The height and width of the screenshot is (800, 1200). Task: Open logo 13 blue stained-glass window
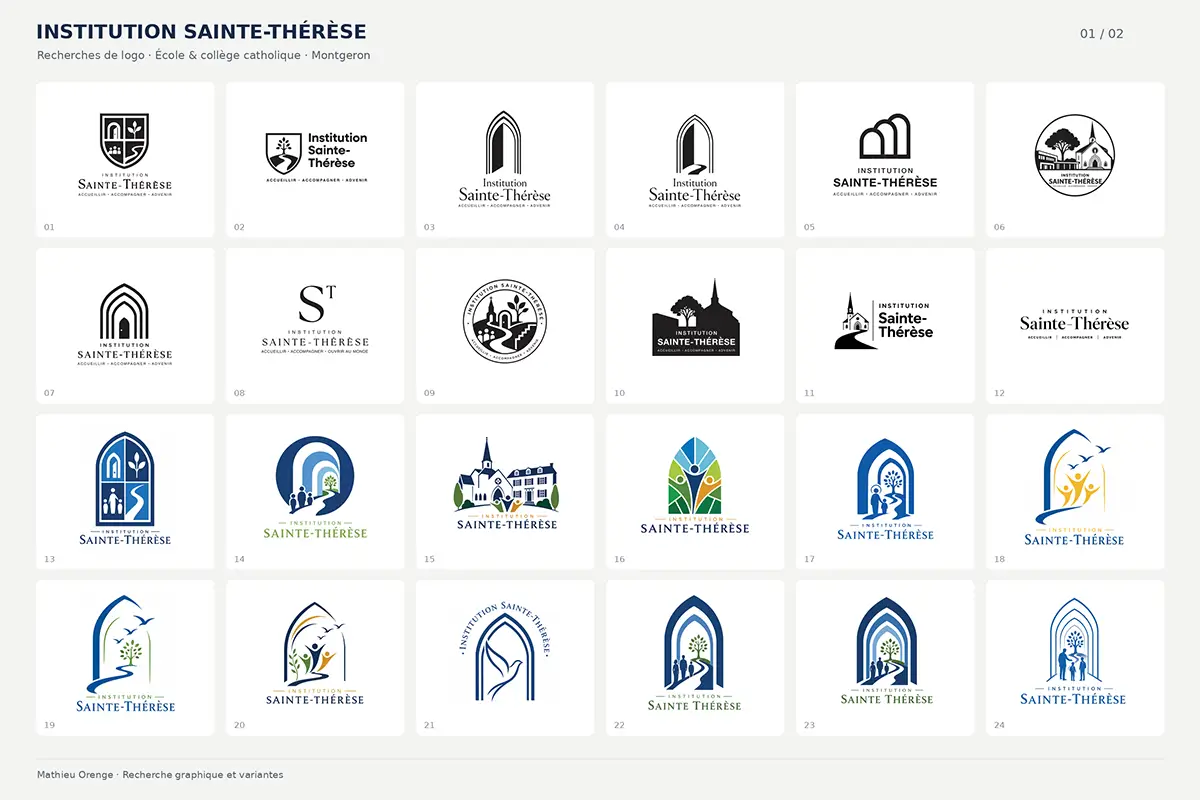[125, 492]
